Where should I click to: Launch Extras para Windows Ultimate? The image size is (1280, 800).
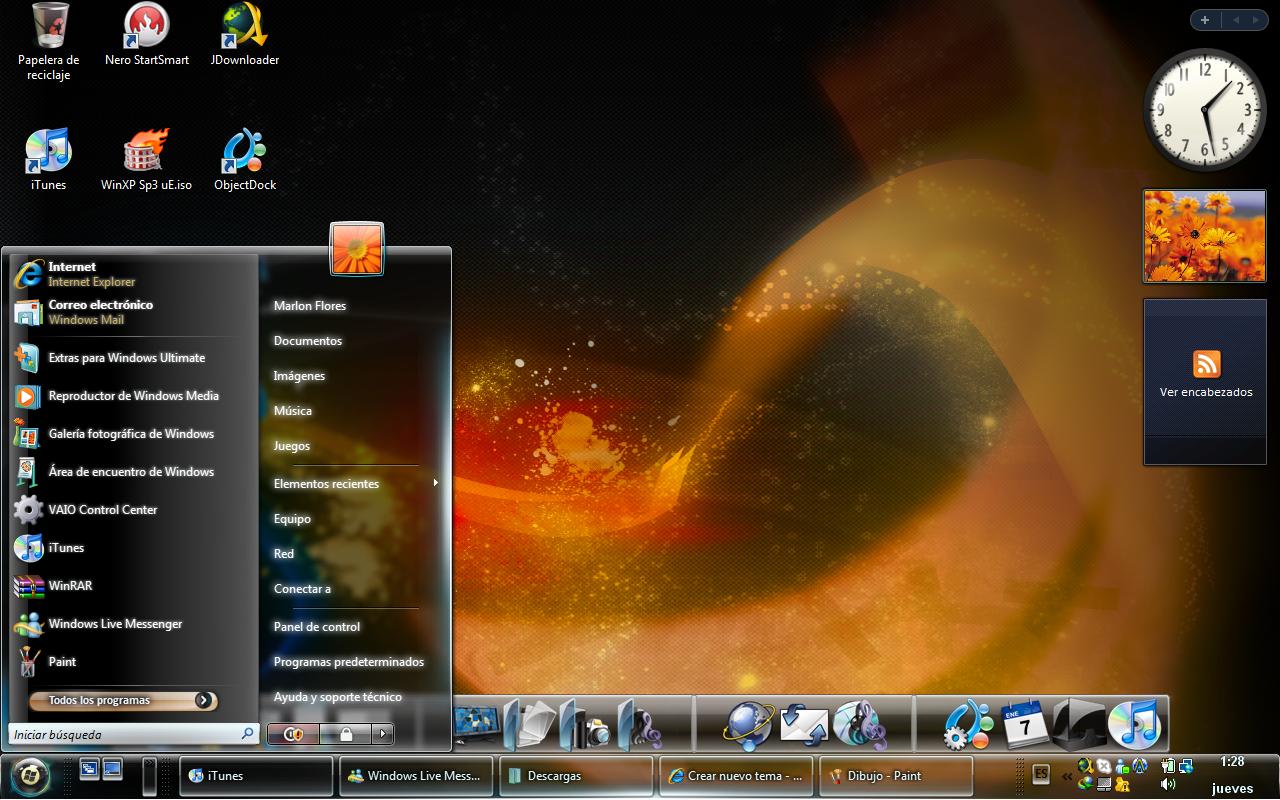coord(133,358)
